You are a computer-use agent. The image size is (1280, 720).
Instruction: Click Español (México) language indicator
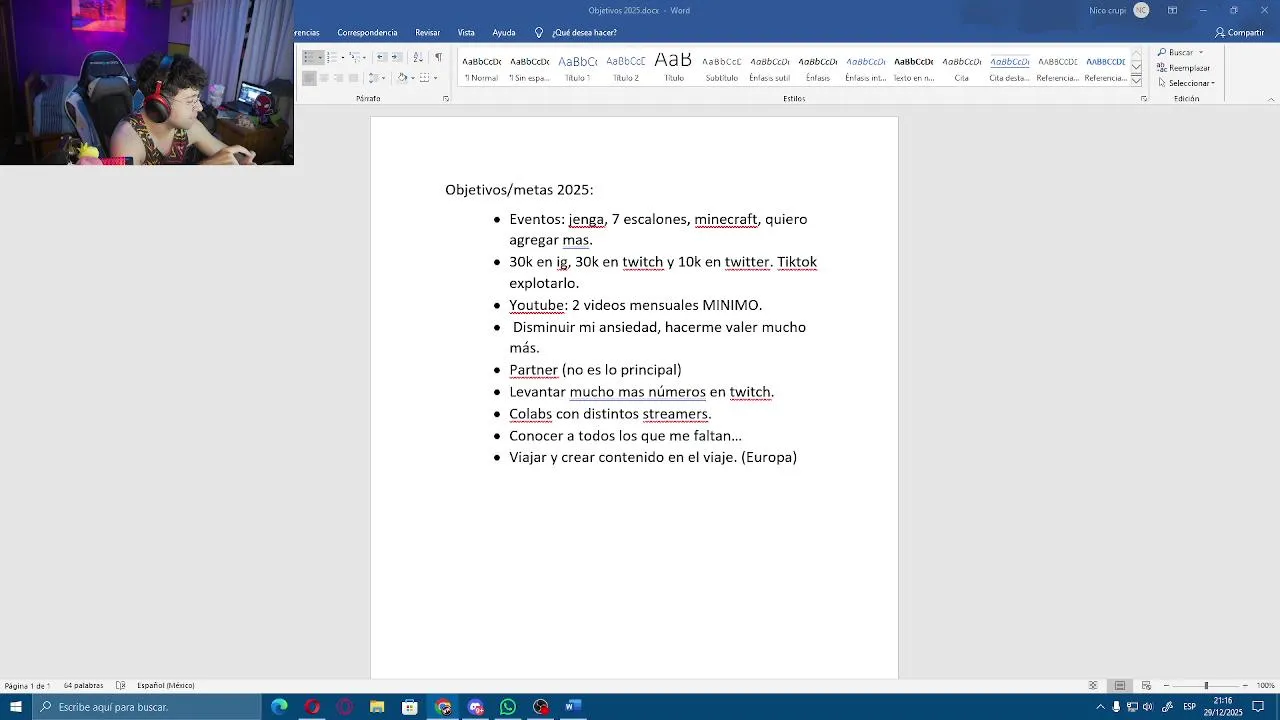(166, 686)
